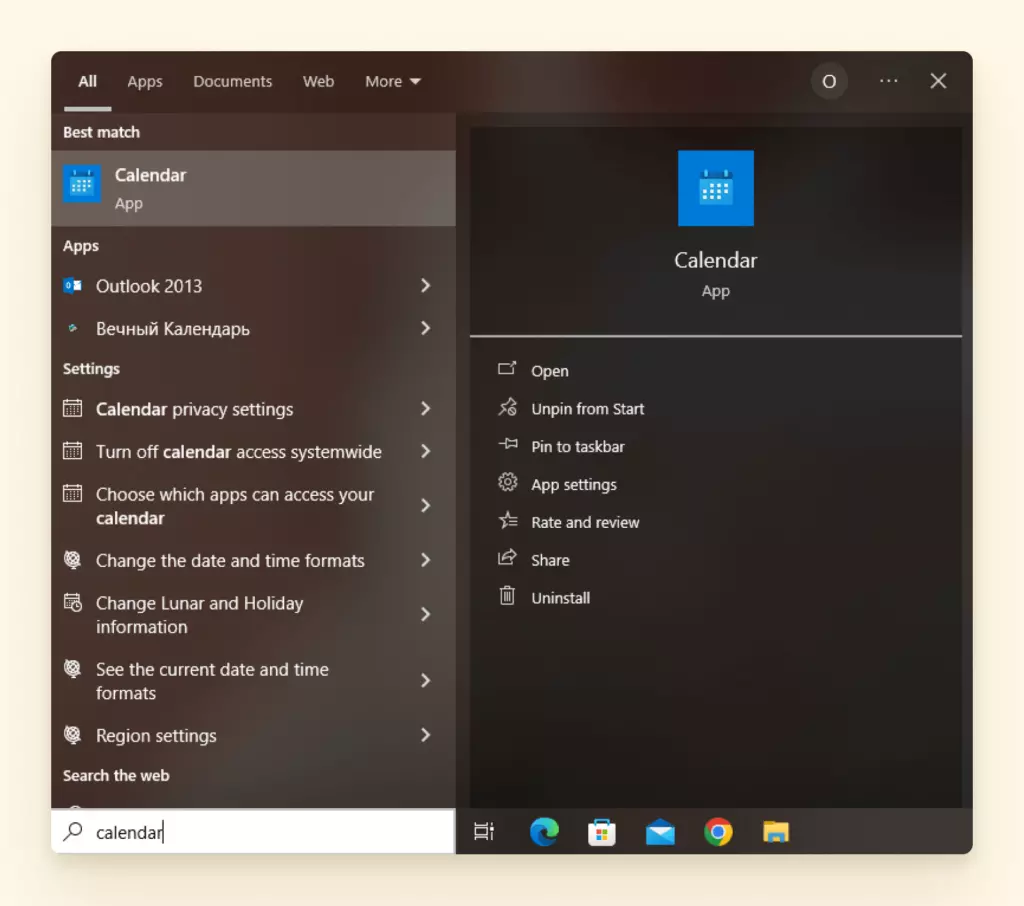Switch to the Apps tab
Image resolution: width=1024 pixels, height=906 pixels.
tap(145, 82)
